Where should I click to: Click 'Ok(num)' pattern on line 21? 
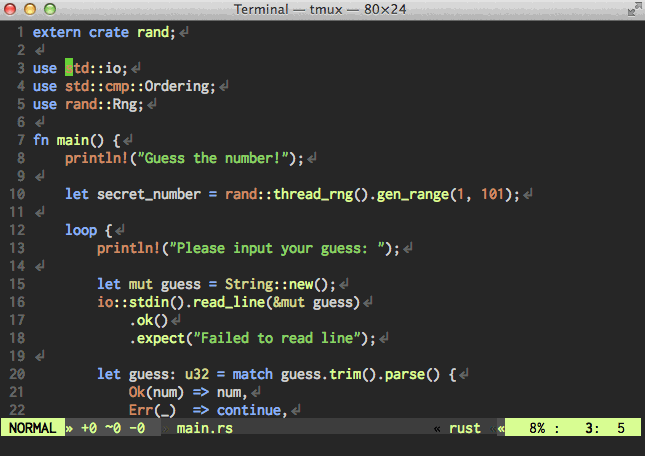(x=156, y=392)
